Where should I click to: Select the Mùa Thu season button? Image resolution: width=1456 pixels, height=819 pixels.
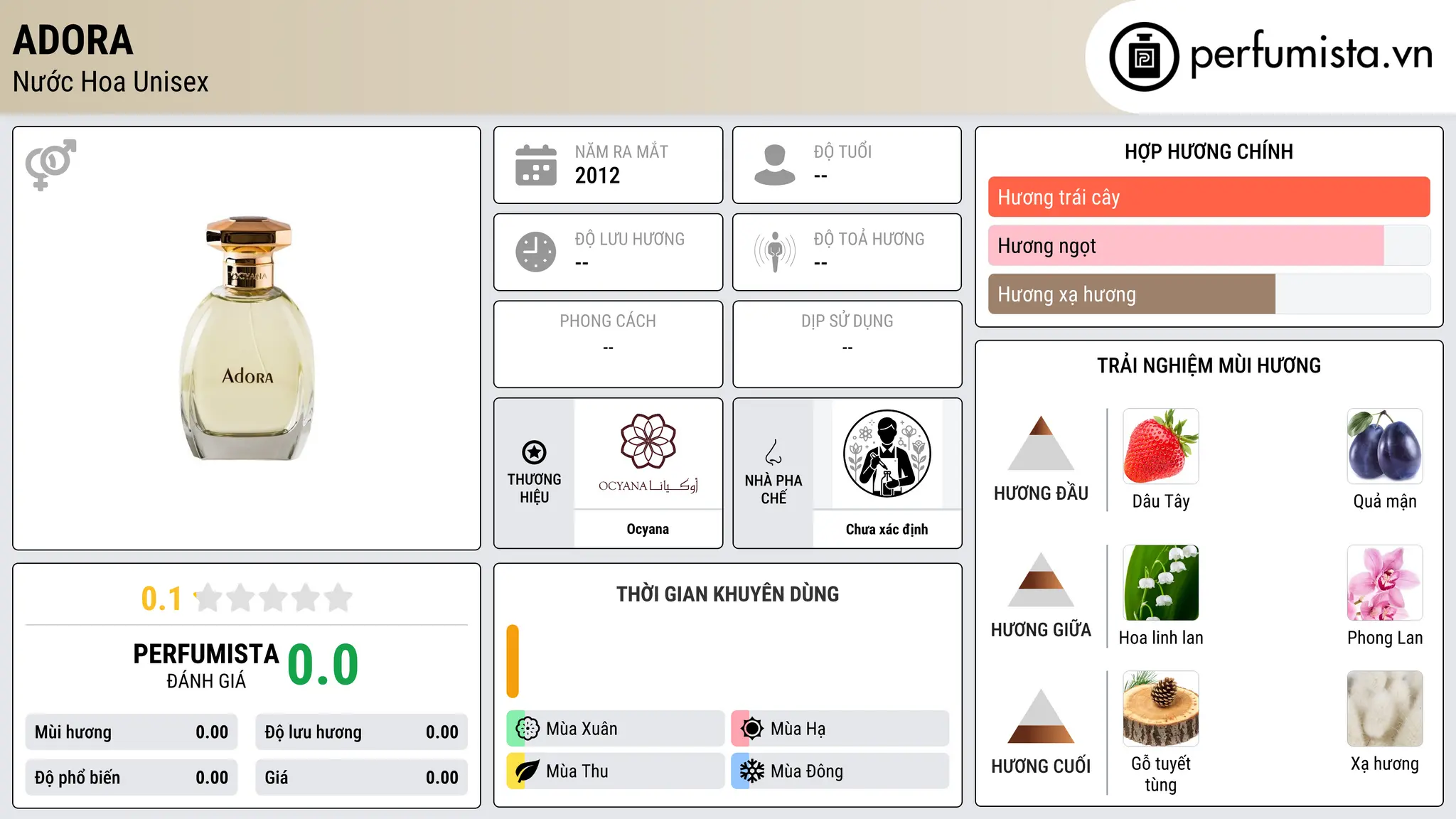pyautogui.click(x=615, y=771)
